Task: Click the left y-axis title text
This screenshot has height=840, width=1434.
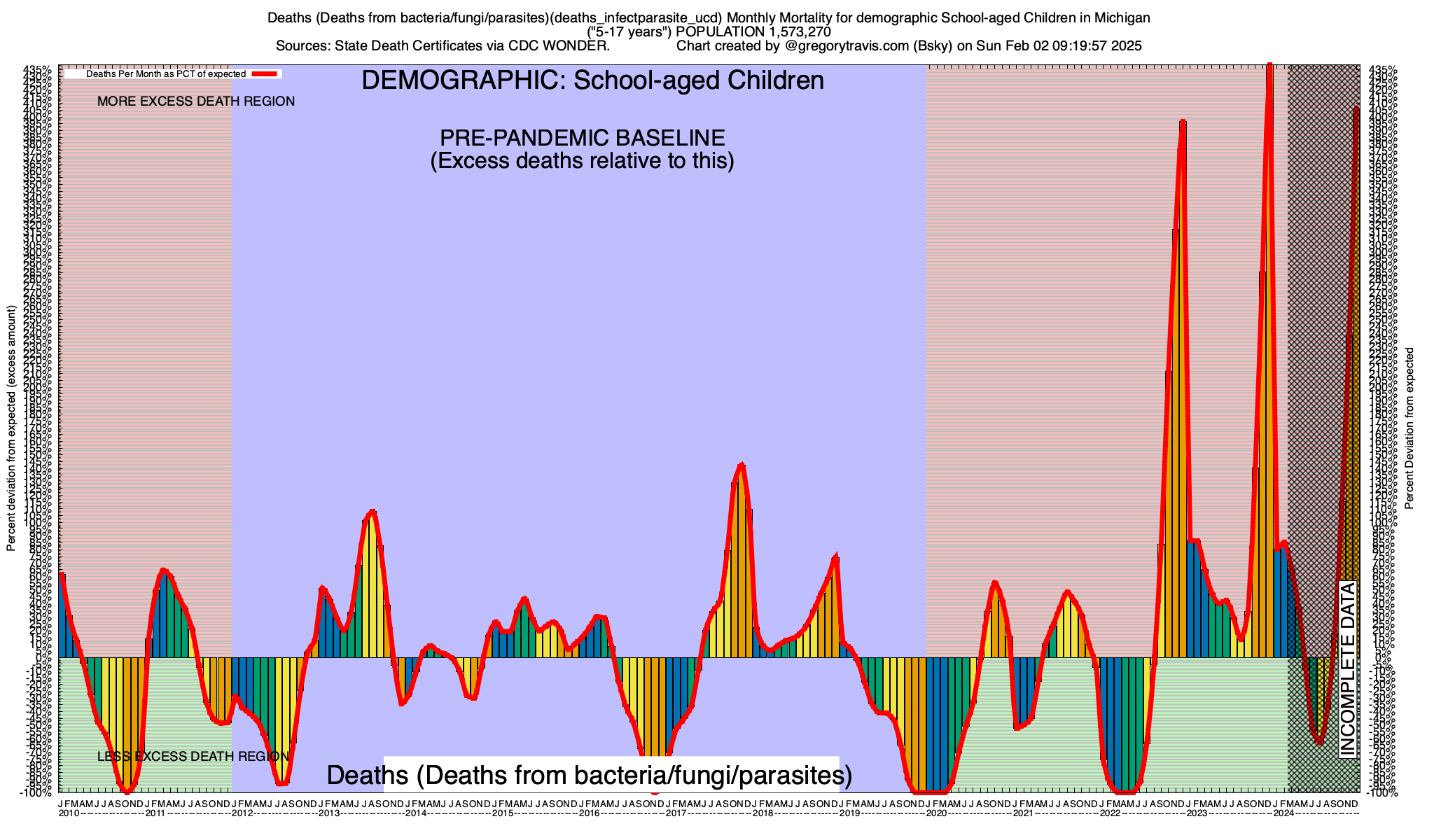Action: pos(11,428)
